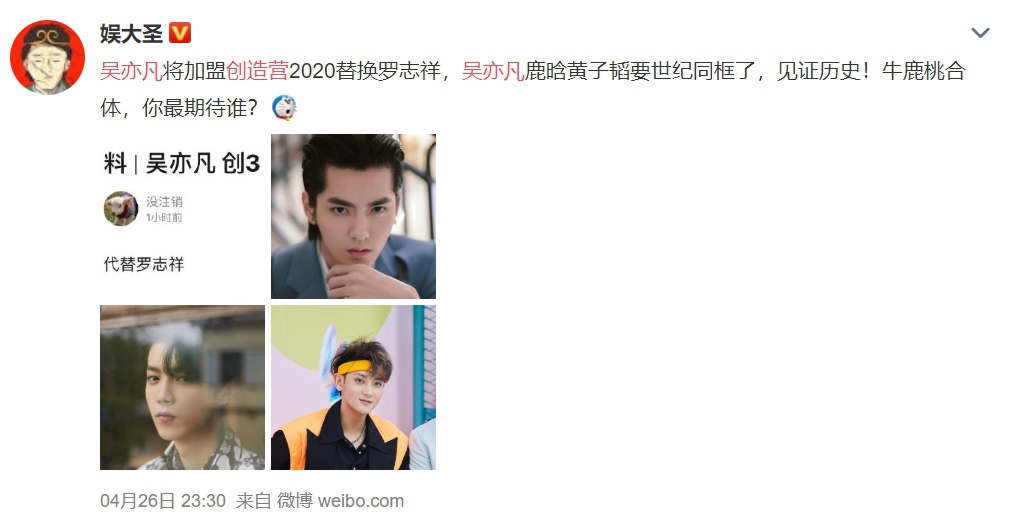Open the 娱大圣 profile avatar

(x=47, y=57)
